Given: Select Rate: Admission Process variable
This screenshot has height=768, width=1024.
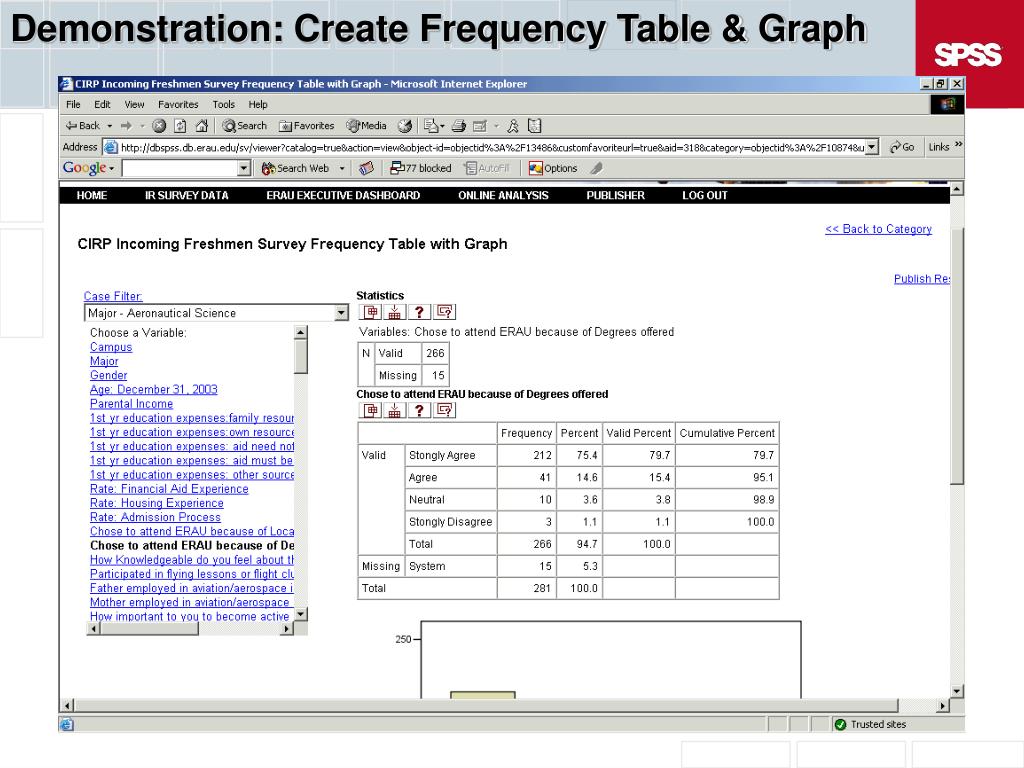Looking at the screenshot, I should [x=155, y=517].
